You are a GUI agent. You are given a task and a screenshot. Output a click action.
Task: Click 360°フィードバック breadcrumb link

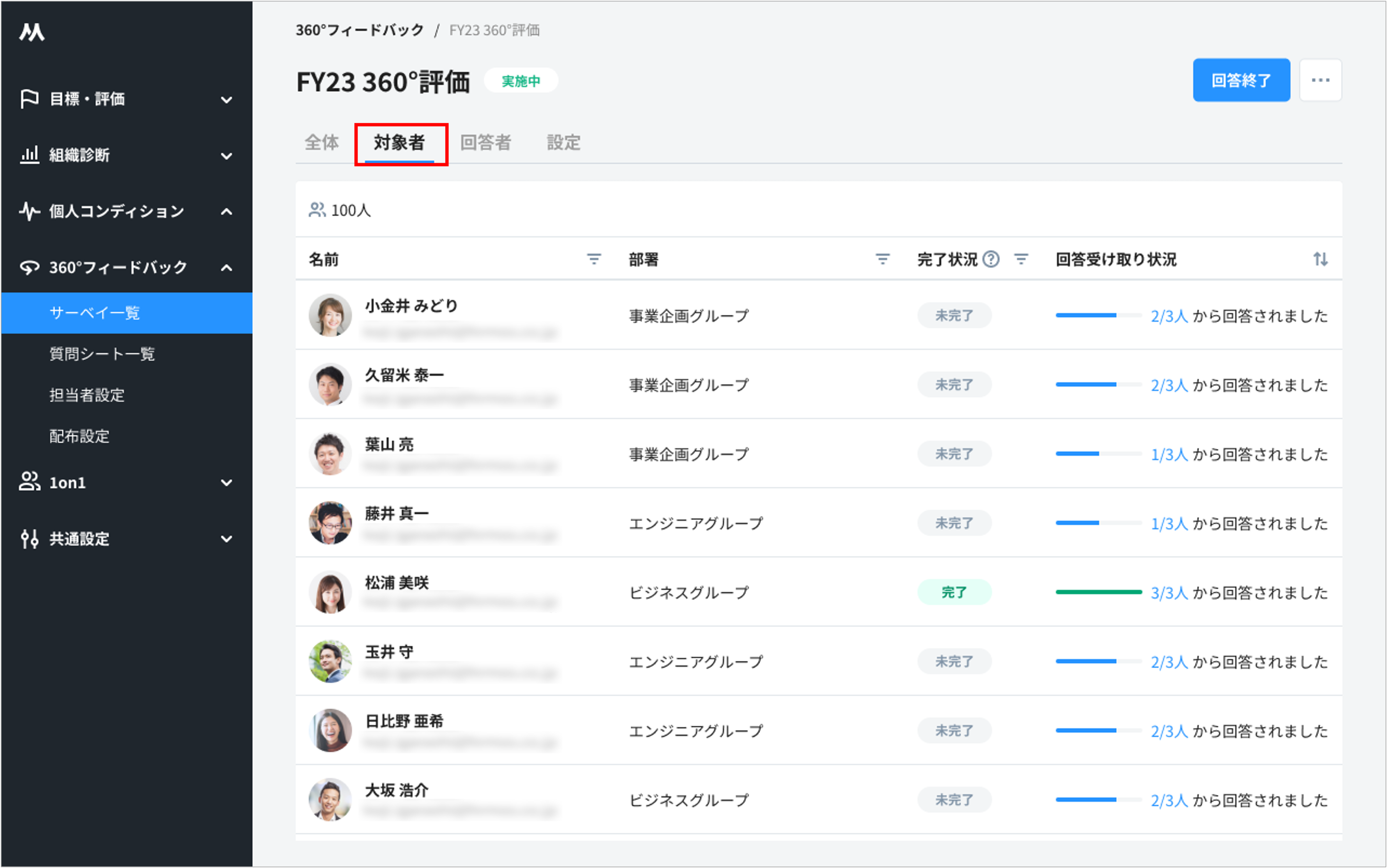359,30
